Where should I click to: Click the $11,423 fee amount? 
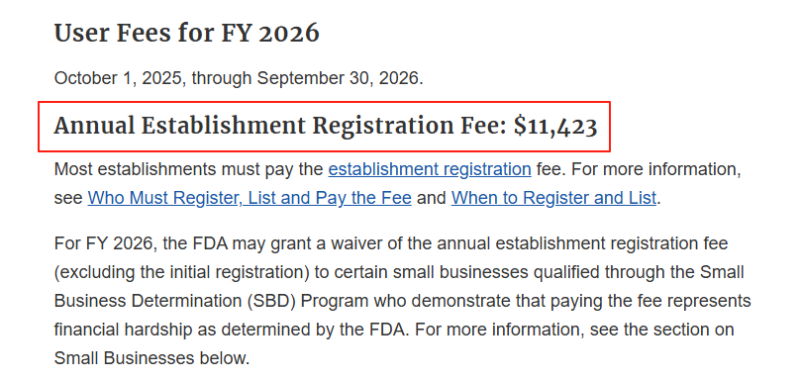tap(555, 126)
